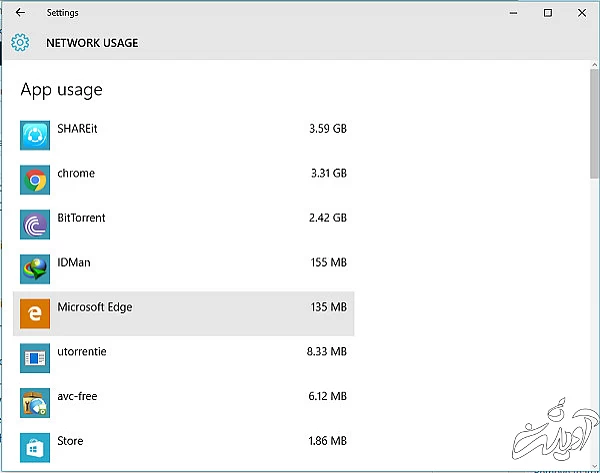Click the BitTorrent 2.42 GB usage value
Screen dimensions: 600x473
[328, 218]
